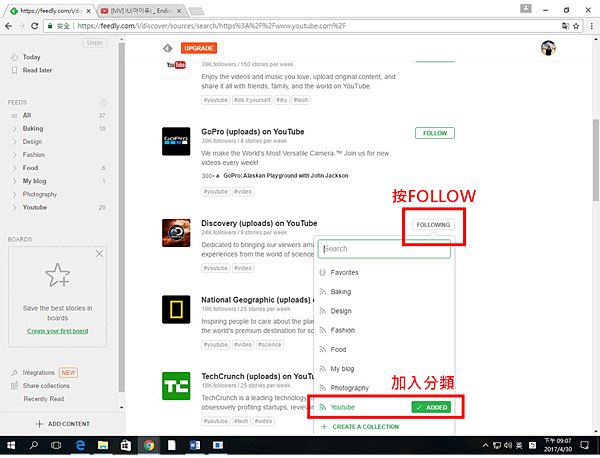Open the Discovery channel thumbnail
This screenshot has width=600, height=458.
[x=176, y=233]
